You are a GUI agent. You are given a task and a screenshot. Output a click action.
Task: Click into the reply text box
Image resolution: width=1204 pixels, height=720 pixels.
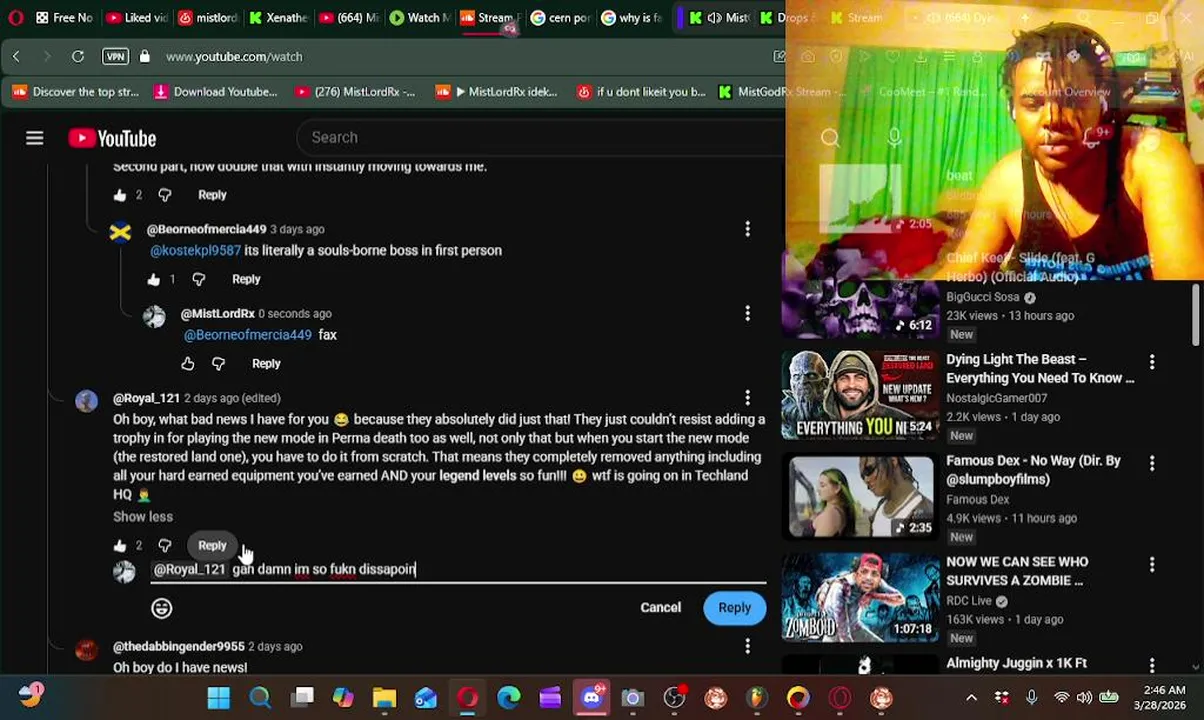pyautogui.click(x=459, y=569)
